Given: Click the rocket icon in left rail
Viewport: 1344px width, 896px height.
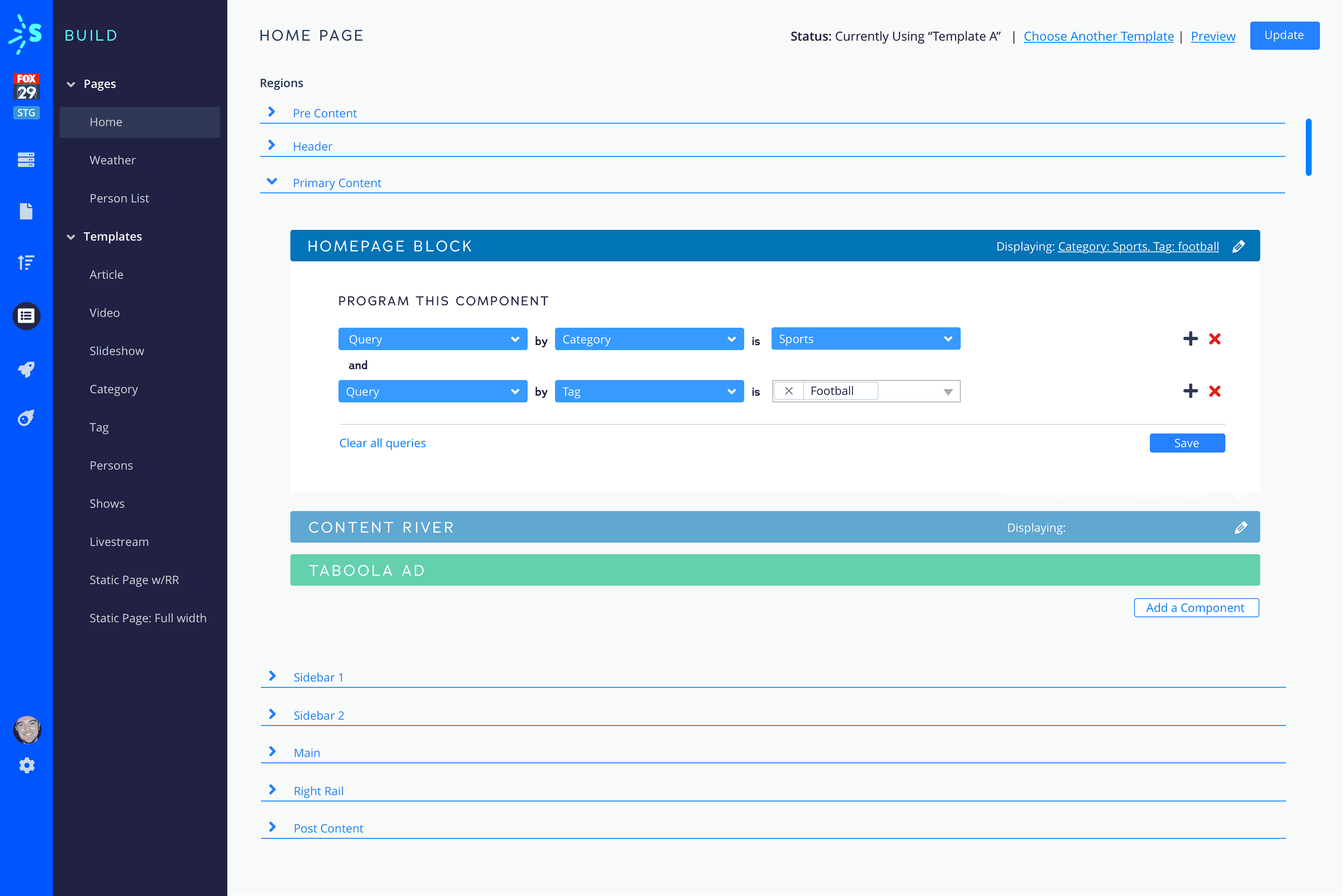Looking at the screenshot, I should tap(26, 369).
